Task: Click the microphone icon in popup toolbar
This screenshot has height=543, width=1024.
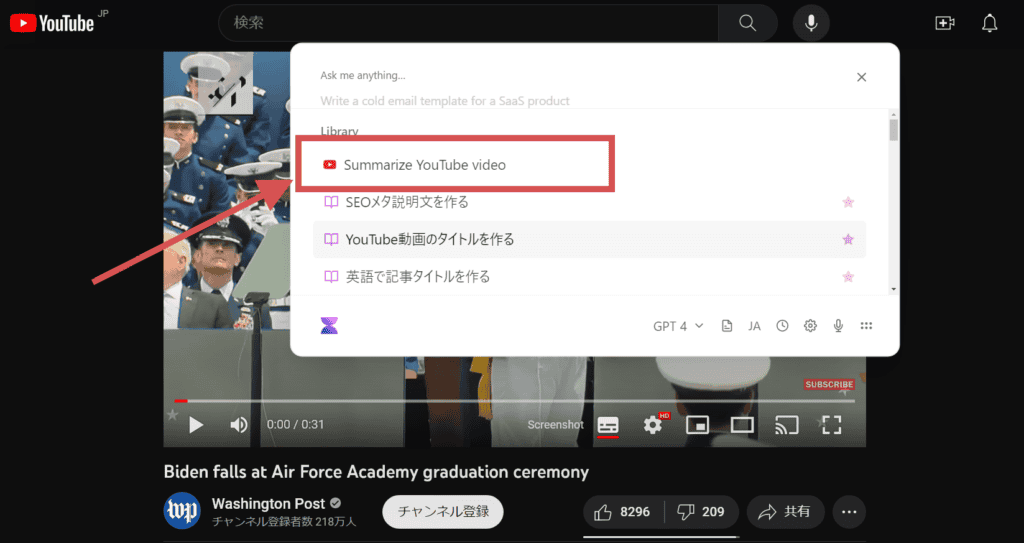Action: (839, 326)
